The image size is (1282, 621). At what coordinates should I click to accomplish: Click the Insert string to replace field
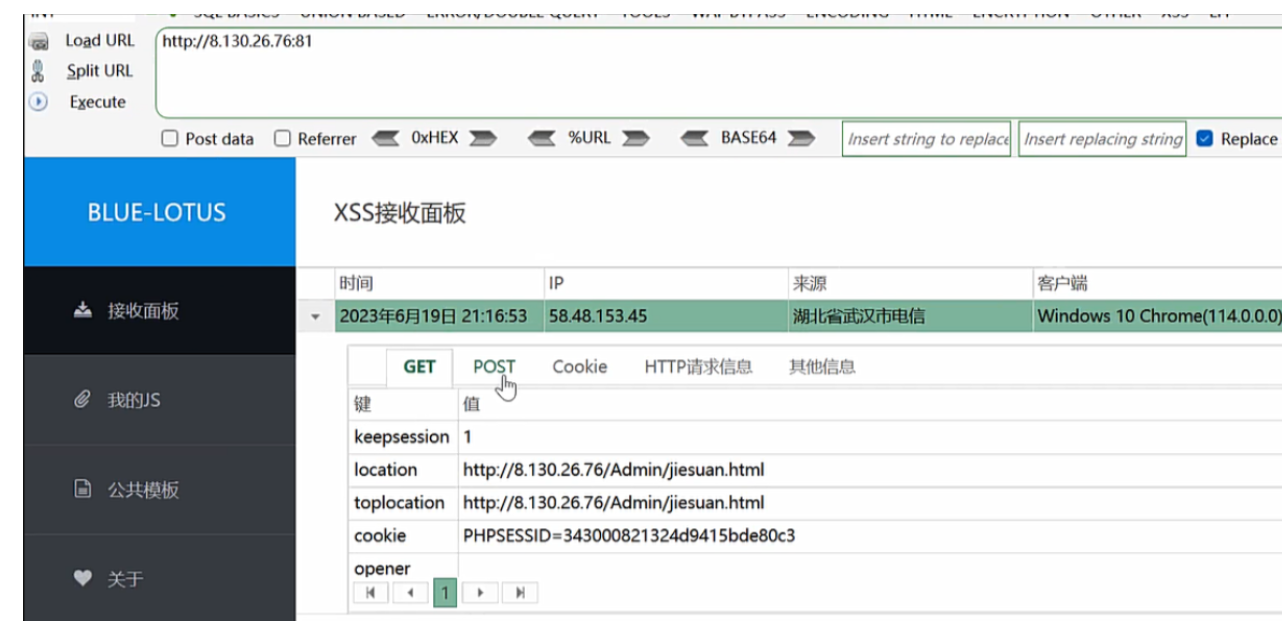point(927,139)
